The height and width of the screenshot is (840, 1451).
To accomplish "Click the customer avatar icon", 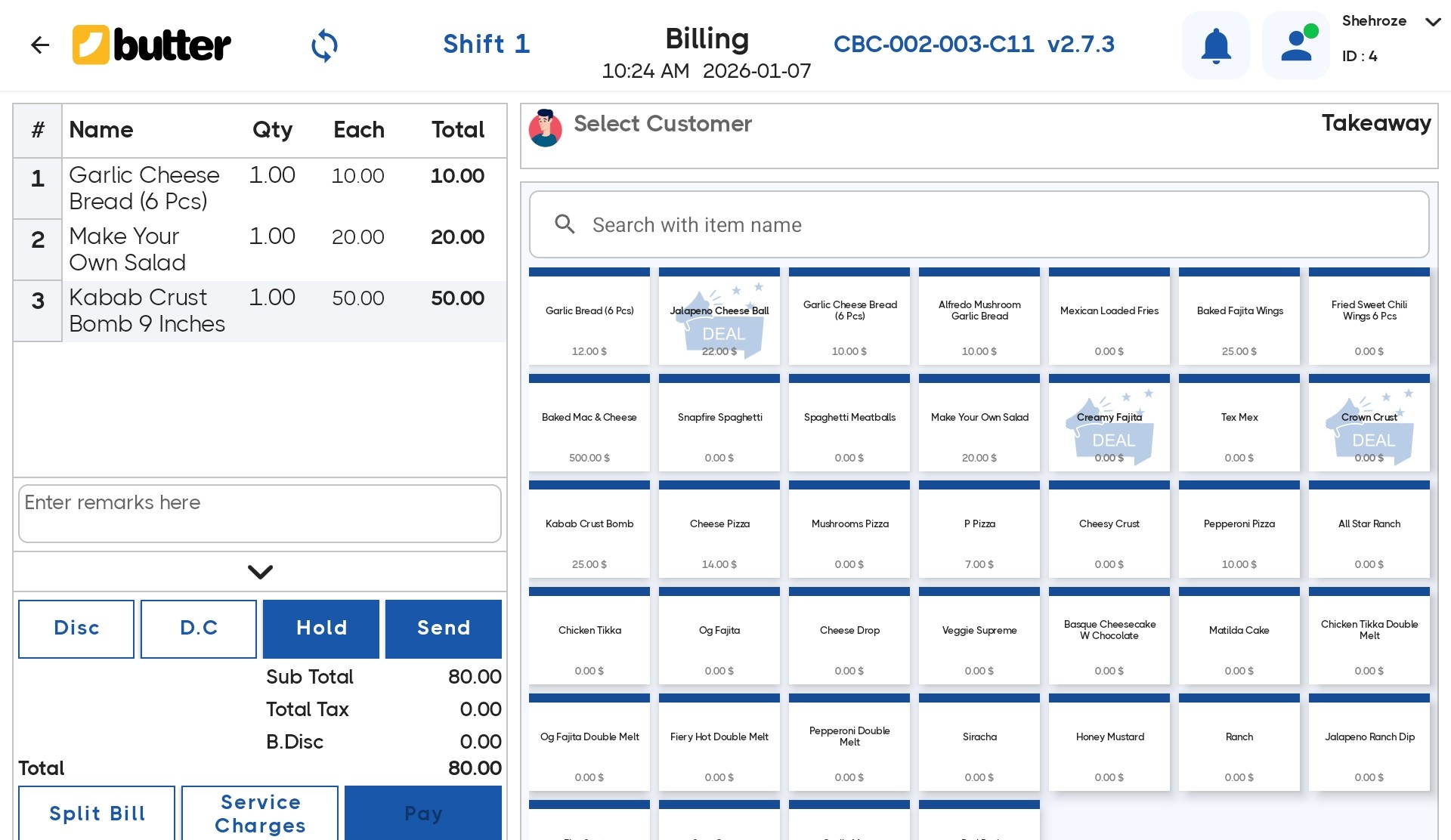I will [x=545, y=128].
